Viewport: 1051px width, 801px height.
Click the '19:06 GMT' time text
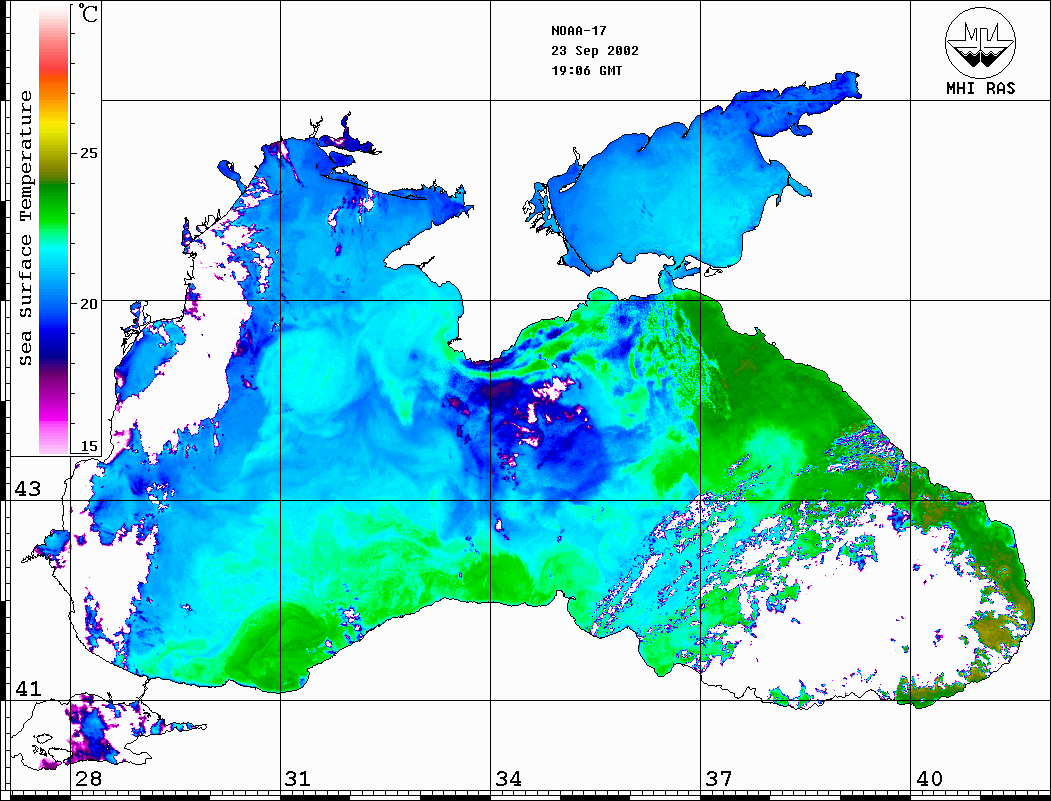(586, 70)
